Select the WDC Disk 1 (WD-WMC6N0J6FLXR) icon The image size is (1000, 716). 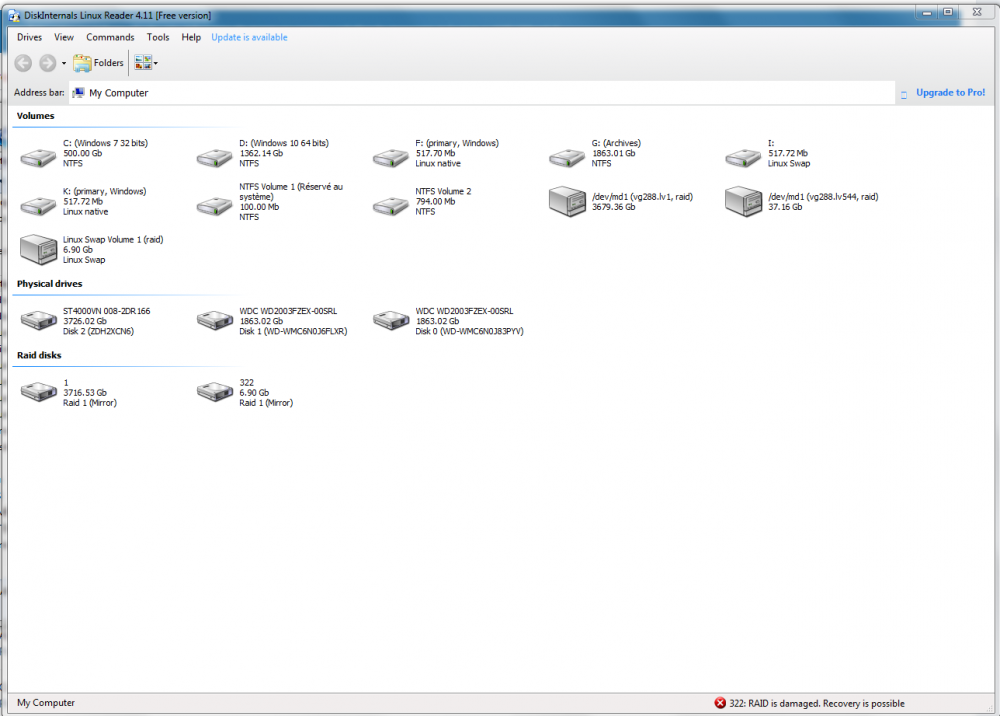(x=215, y=320)
